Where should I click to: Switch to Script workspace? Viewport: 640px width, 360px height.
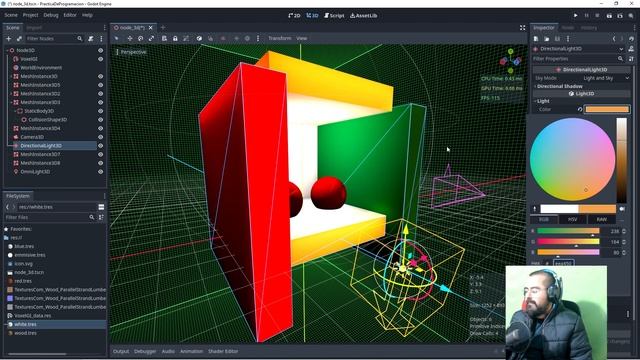[334, 16]
